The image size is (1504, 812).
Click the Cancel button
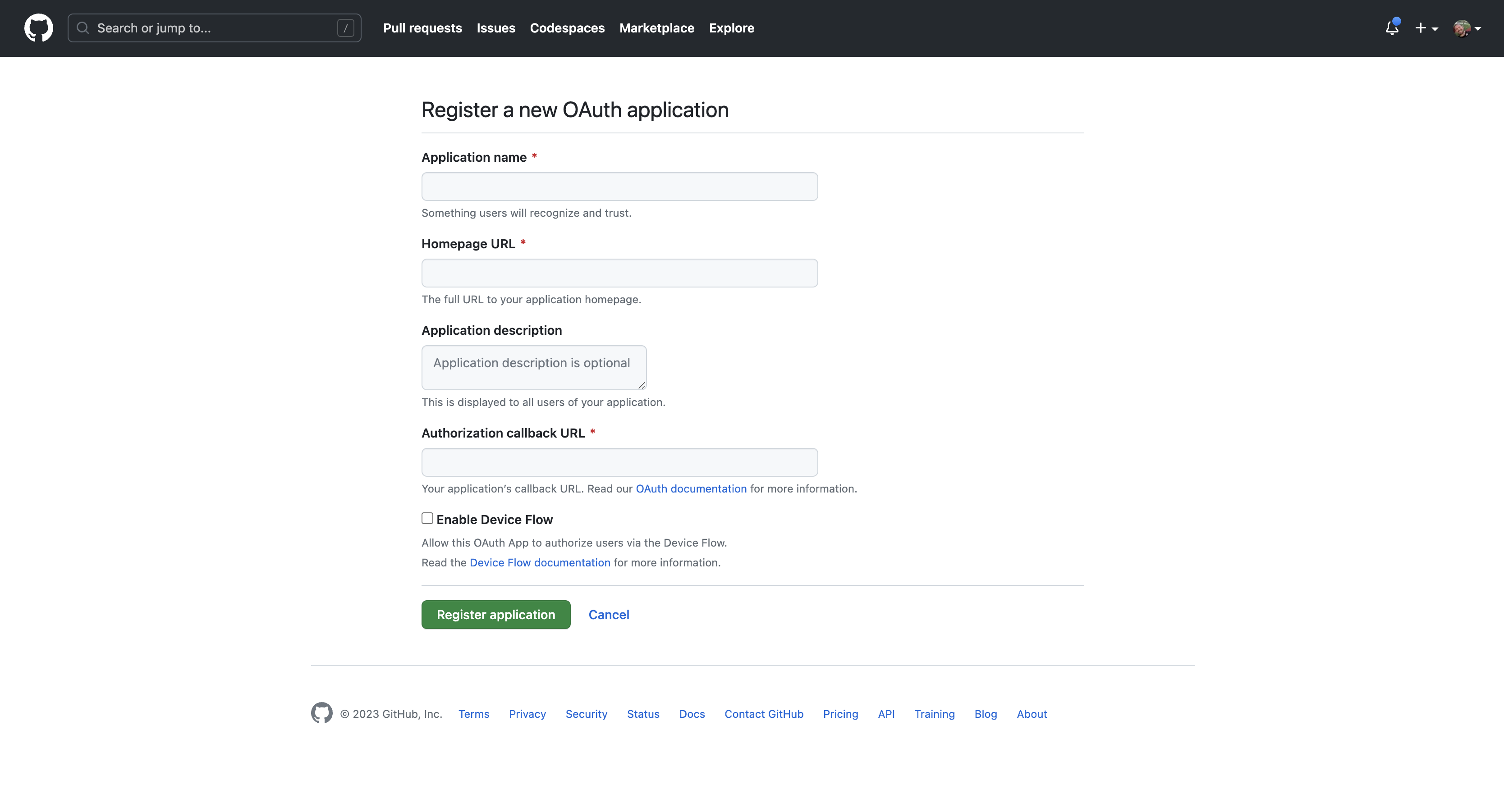[x=609, y=614]
